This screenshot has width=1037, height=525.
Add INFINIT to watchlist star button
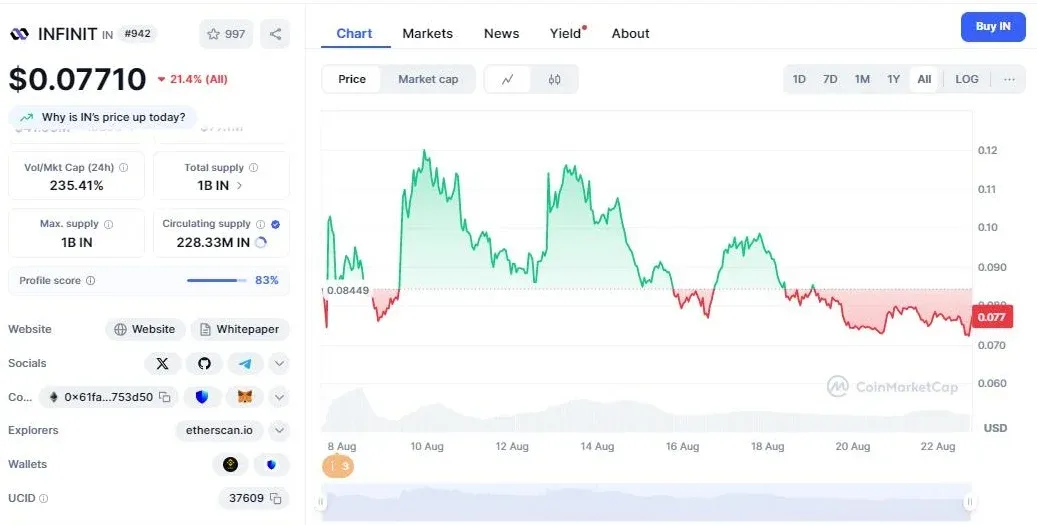click(226, 34)
